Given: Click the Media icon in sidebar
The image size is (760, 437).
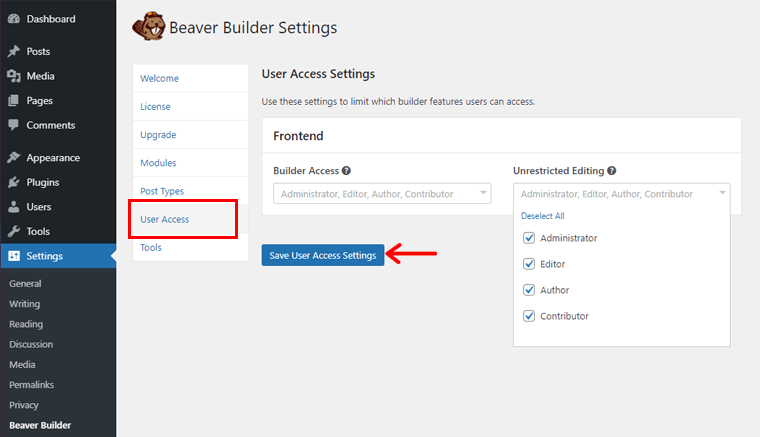Looking at the screenshot, I should click(13, 76).
